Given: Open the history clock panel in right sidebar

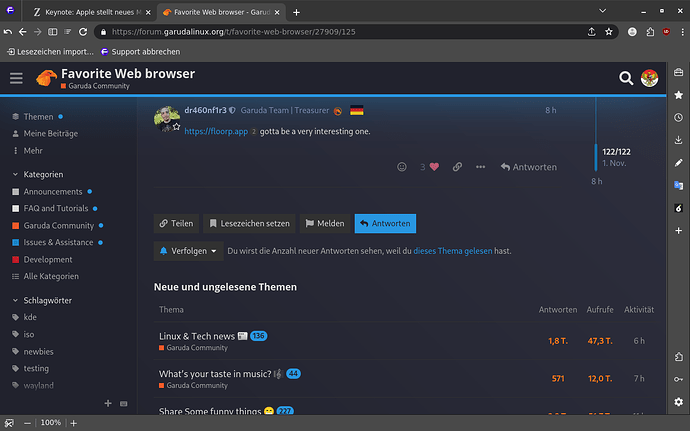Looking at the screenshot, I should [679, 118].
